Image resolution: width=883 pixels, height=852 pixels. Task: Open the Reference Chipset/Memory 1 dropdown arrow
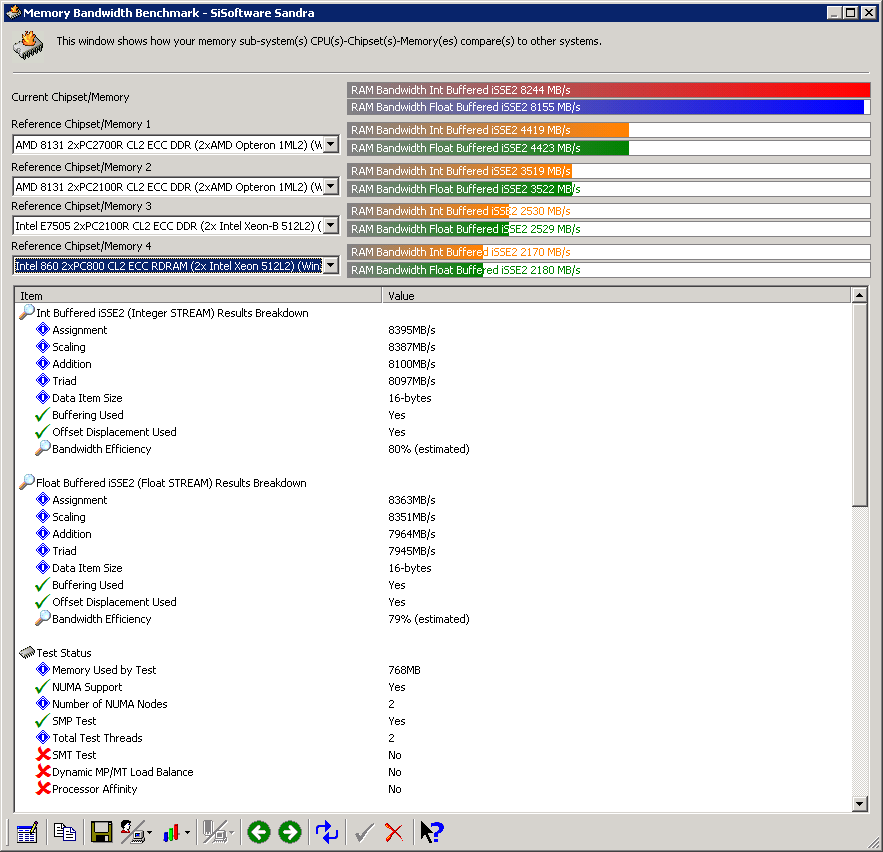[331, 145]
